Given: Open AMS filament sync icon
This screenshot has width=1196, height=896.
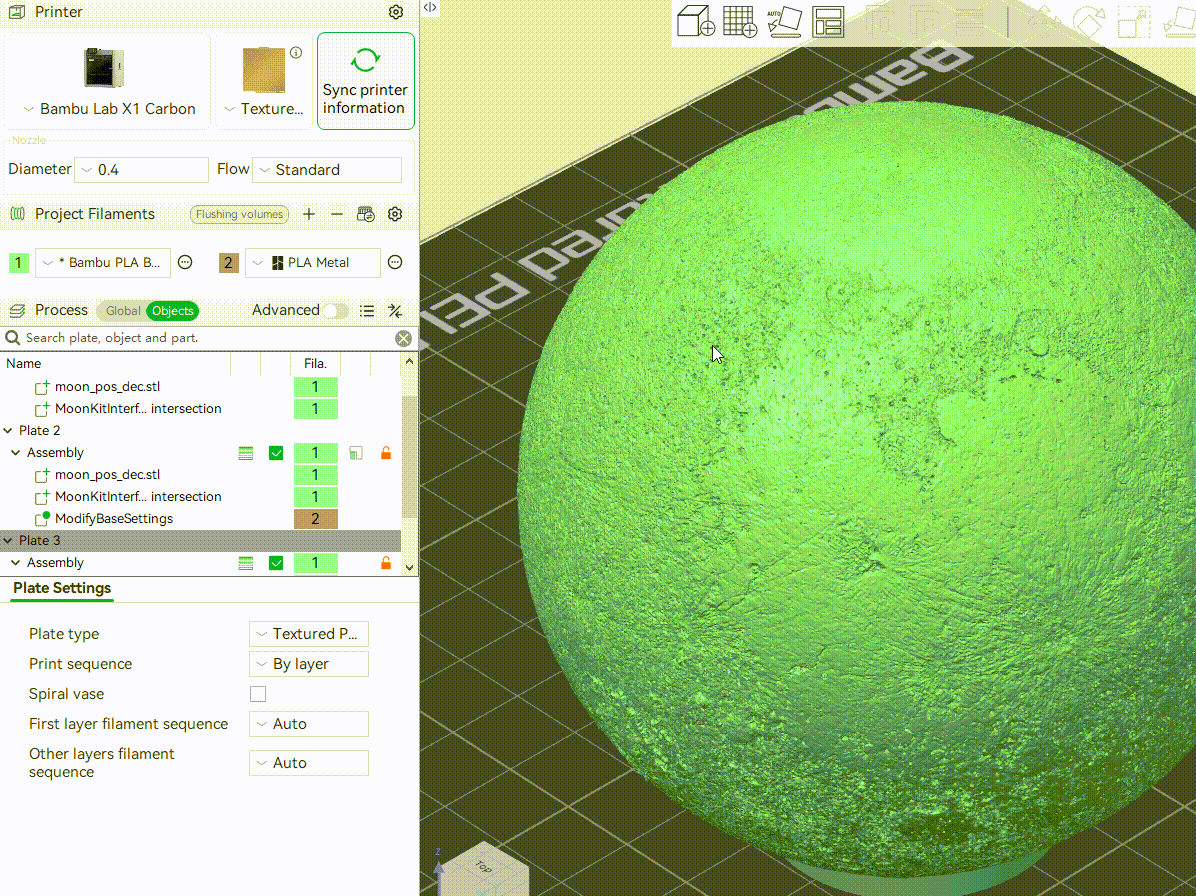Looking at the screenshot, I should [366, 214].
